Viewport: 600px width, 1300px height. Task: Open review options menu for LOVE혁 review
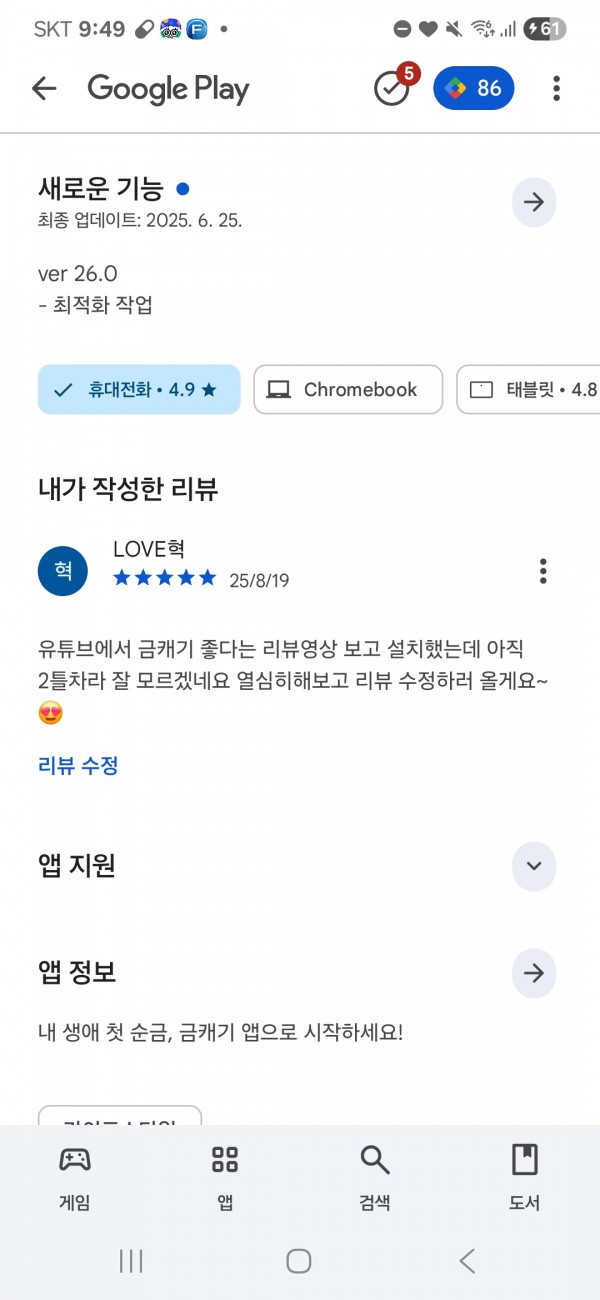pos(543,571)
